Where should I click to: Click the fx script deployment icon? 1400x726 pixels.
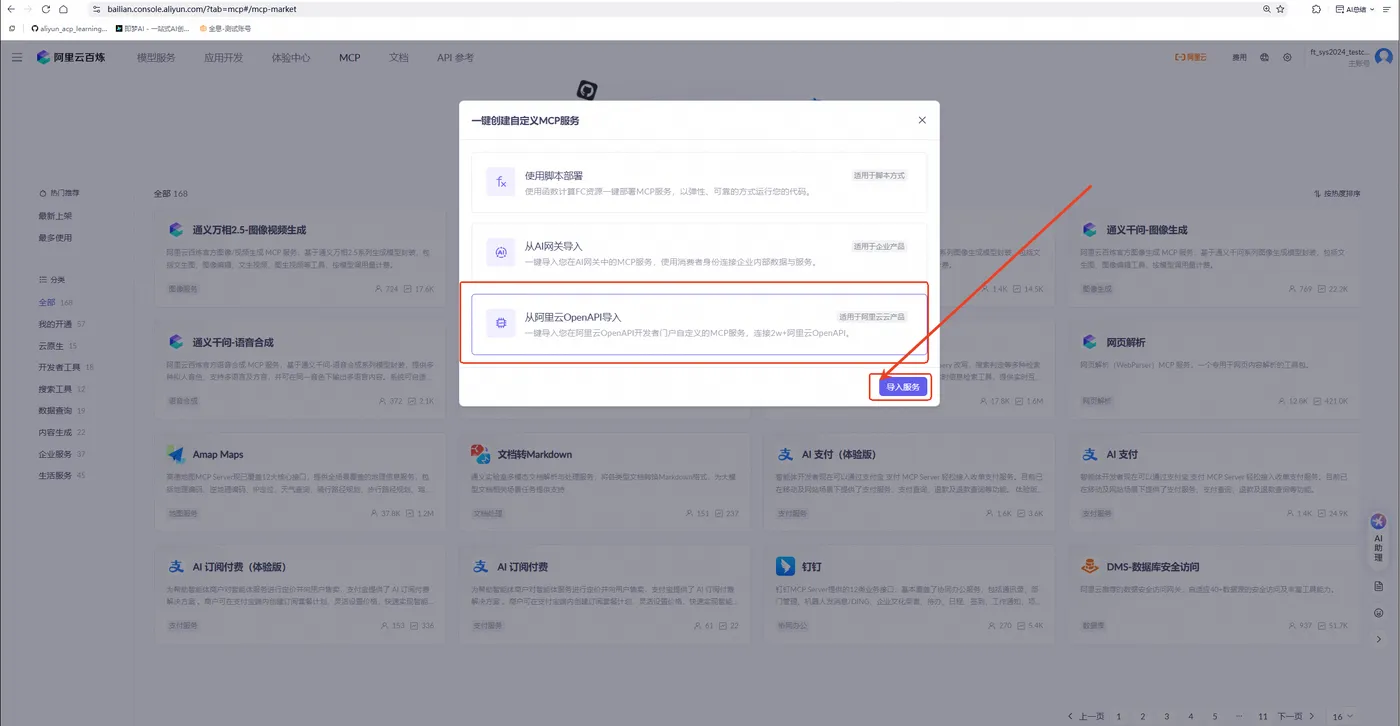(x=500, y=183)
